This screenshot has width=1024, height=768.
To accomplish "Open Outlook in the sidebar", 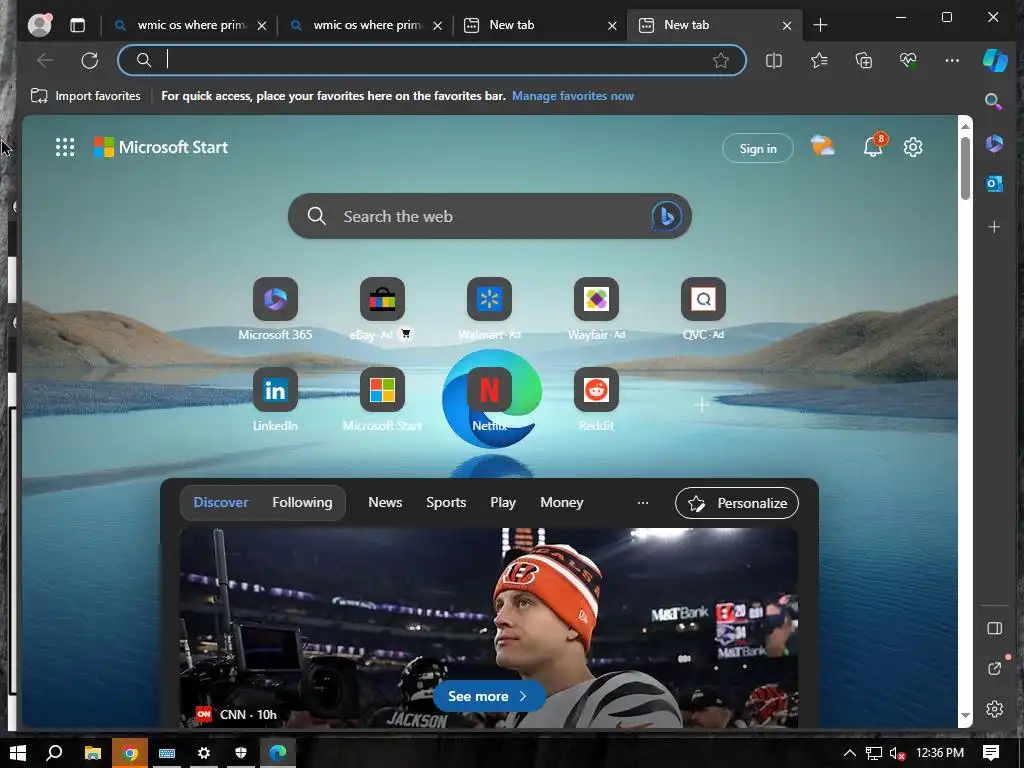I will point(994,184).
